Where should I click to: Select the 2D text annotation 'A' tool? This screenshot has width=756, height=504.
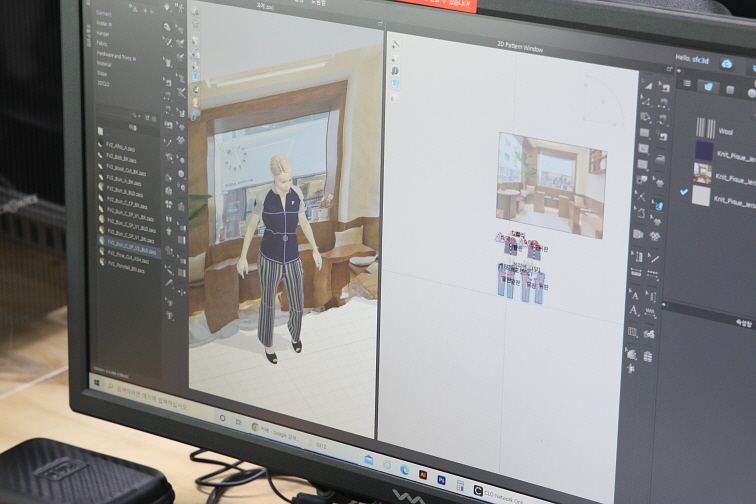pos(633,310)
